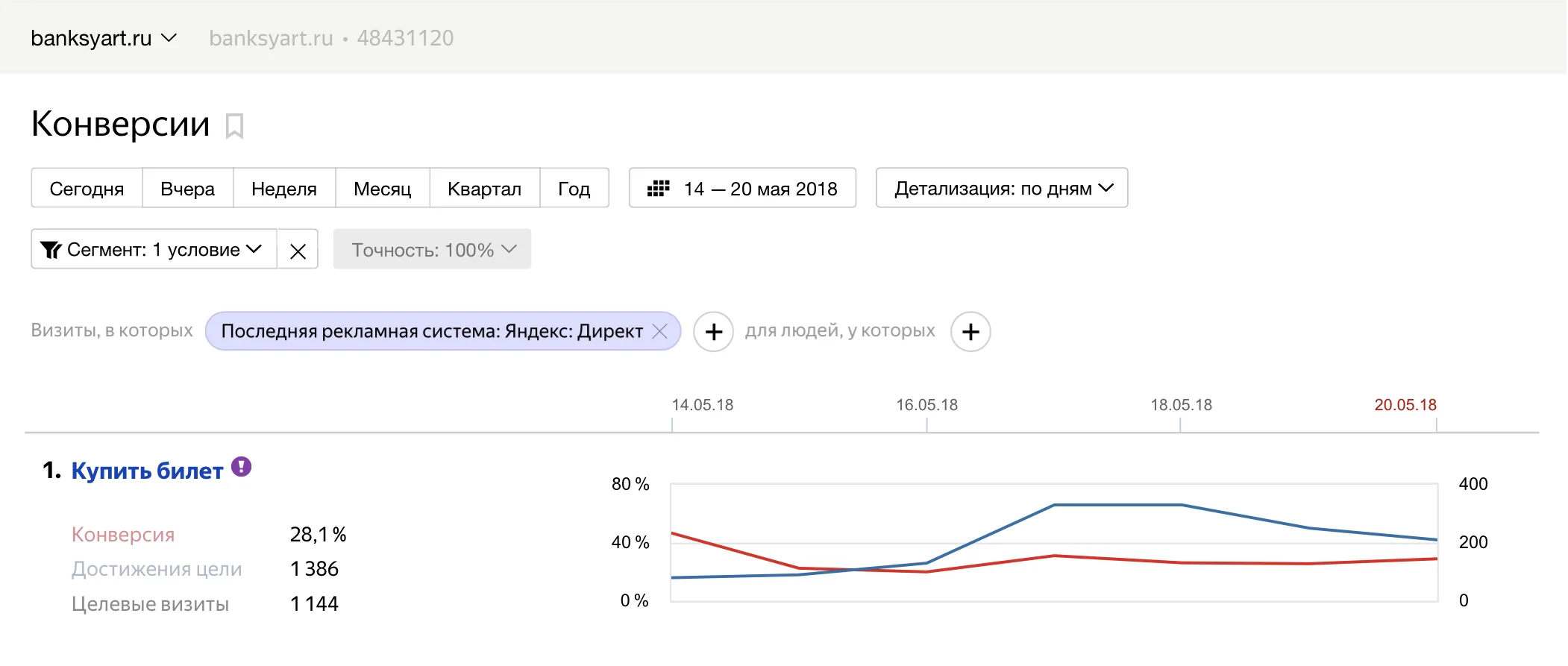
Task: Click the Конверсии page heading
Action: 121,124
